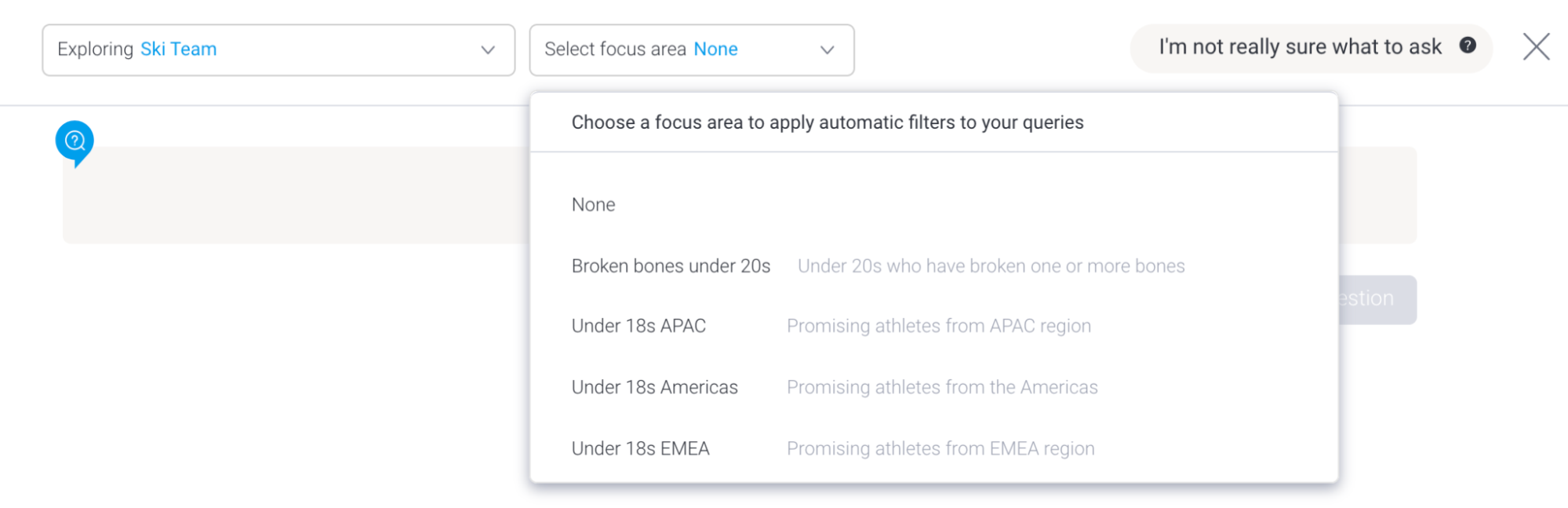Close the exploration panel with the X

click(1536, 47)
